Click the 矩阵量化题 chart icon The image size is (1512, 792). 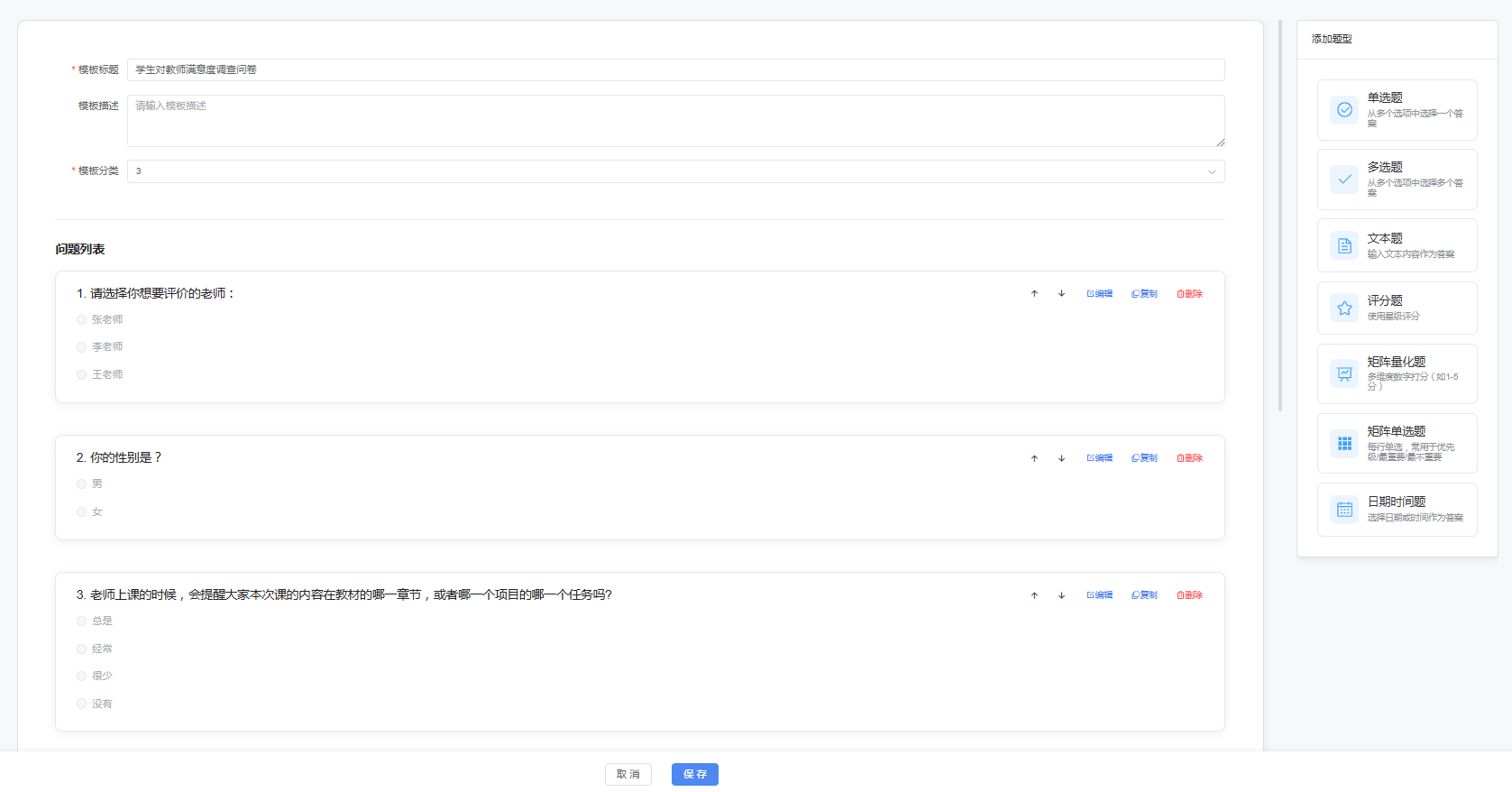tap(1344, 373)
